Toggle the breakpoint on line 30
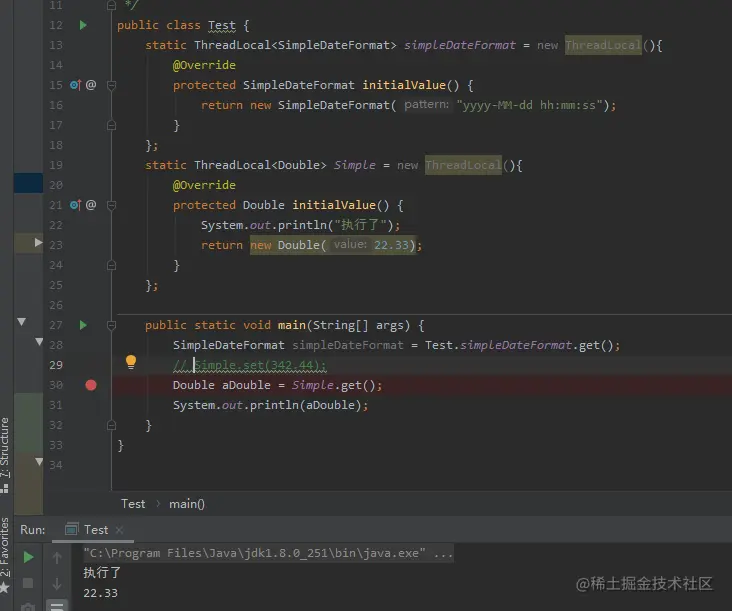The height and width of the screenshot is (611, 732). click(91, 385)
